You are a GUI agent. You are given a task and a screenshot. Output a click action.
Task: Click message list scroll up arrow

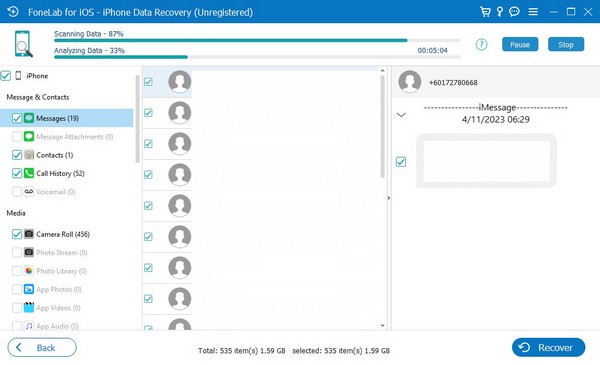tap(382, 70)
